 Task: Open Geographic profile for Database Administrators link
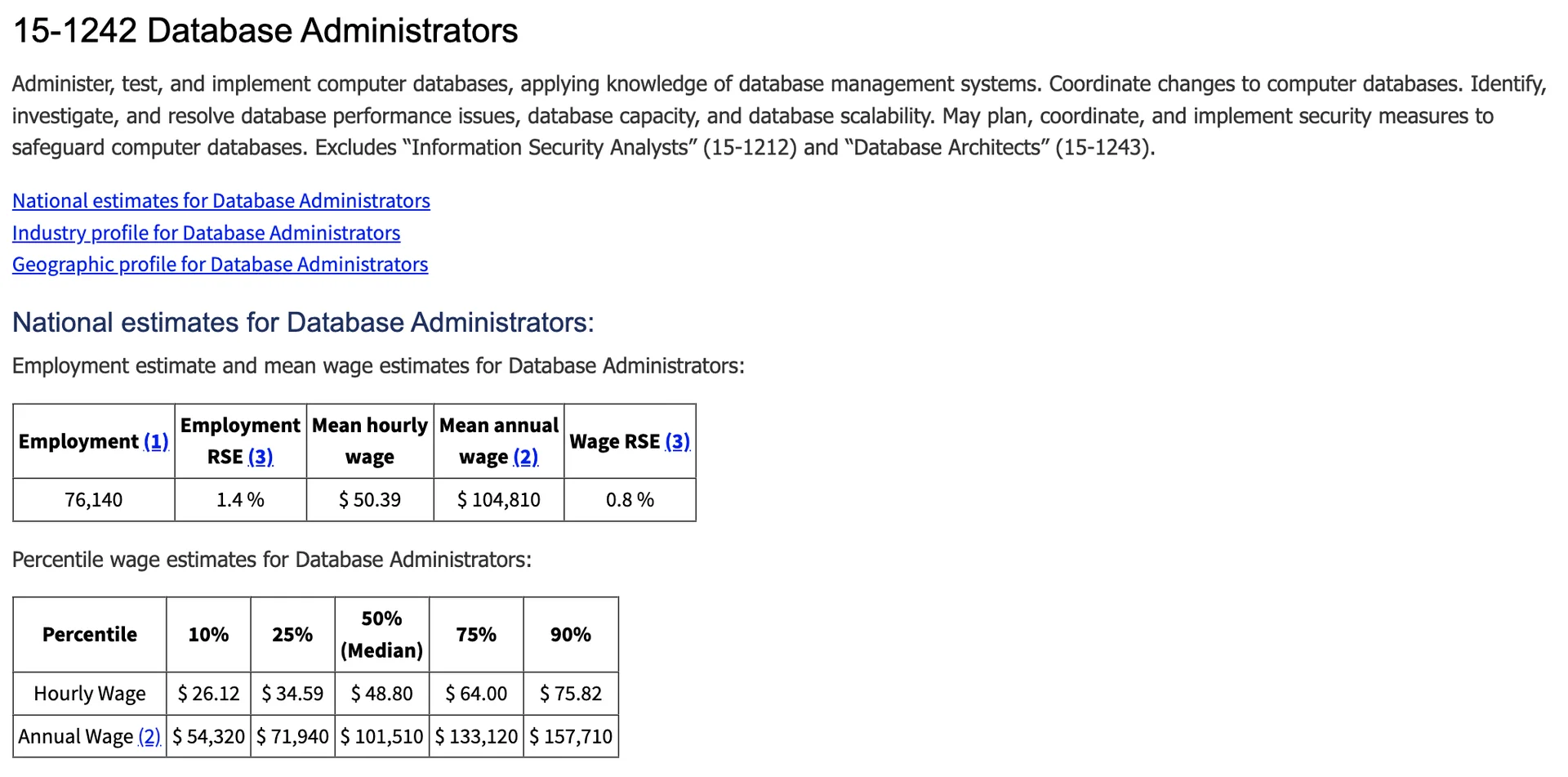pos(220,265)
